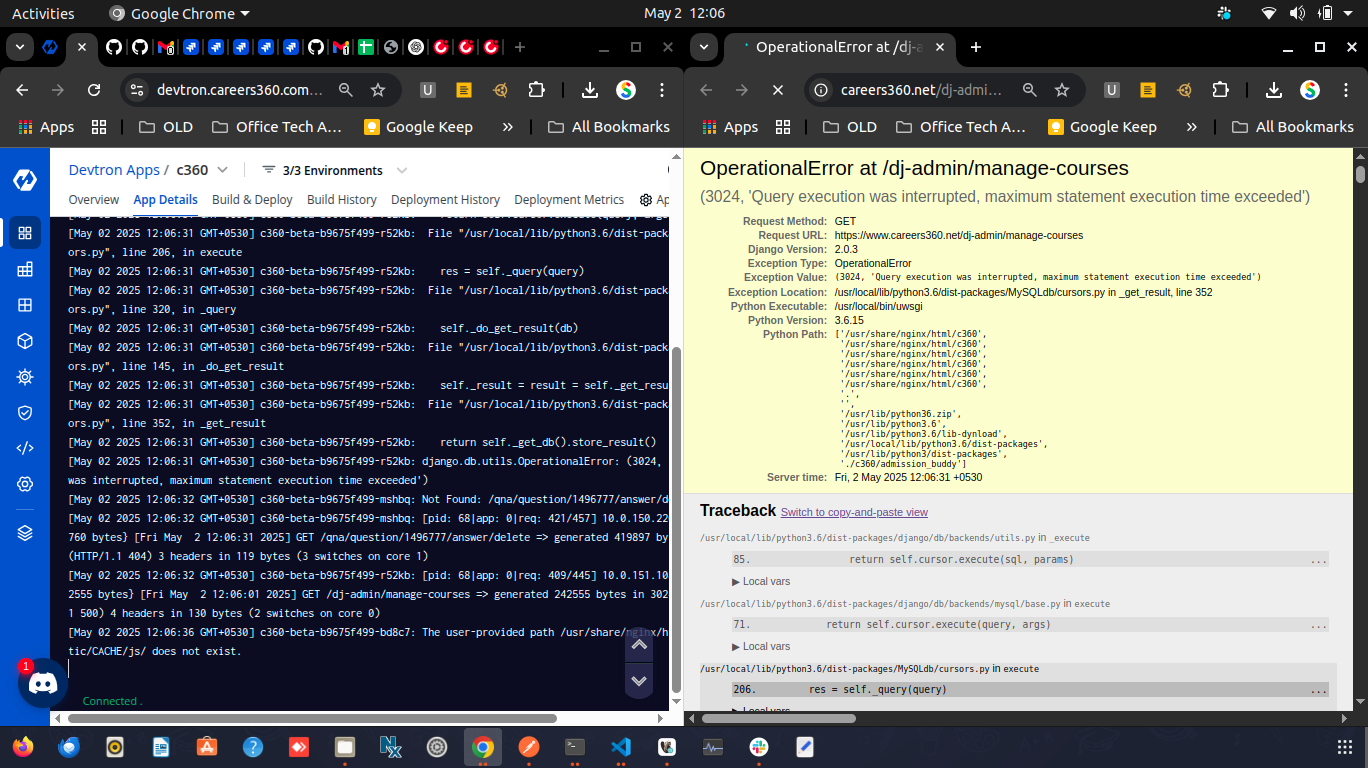
Task: Bookmark the Devtron page with the star icon
Action: [x=378, y=90]
